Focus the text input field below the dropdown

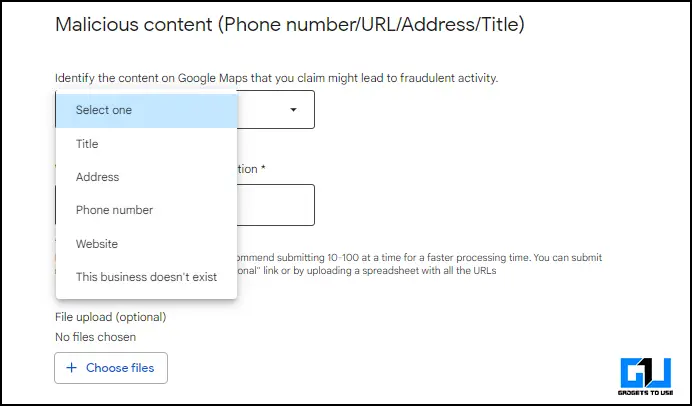tap(275, 205)
